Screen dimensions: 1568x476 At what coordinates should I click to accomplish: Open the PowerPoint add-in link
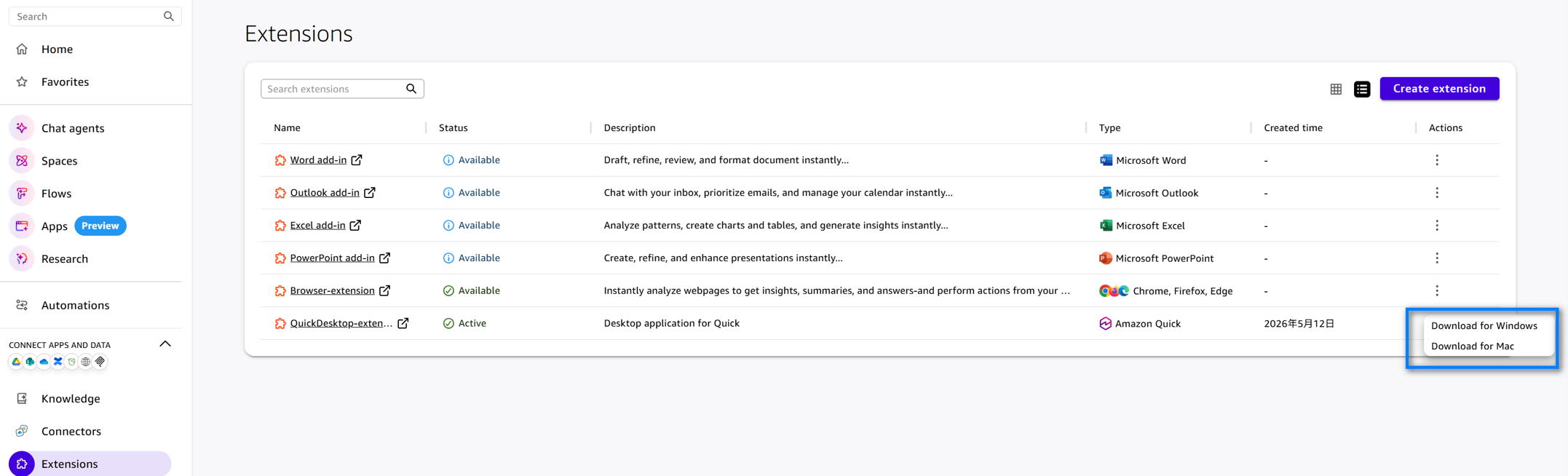[332, 258]
